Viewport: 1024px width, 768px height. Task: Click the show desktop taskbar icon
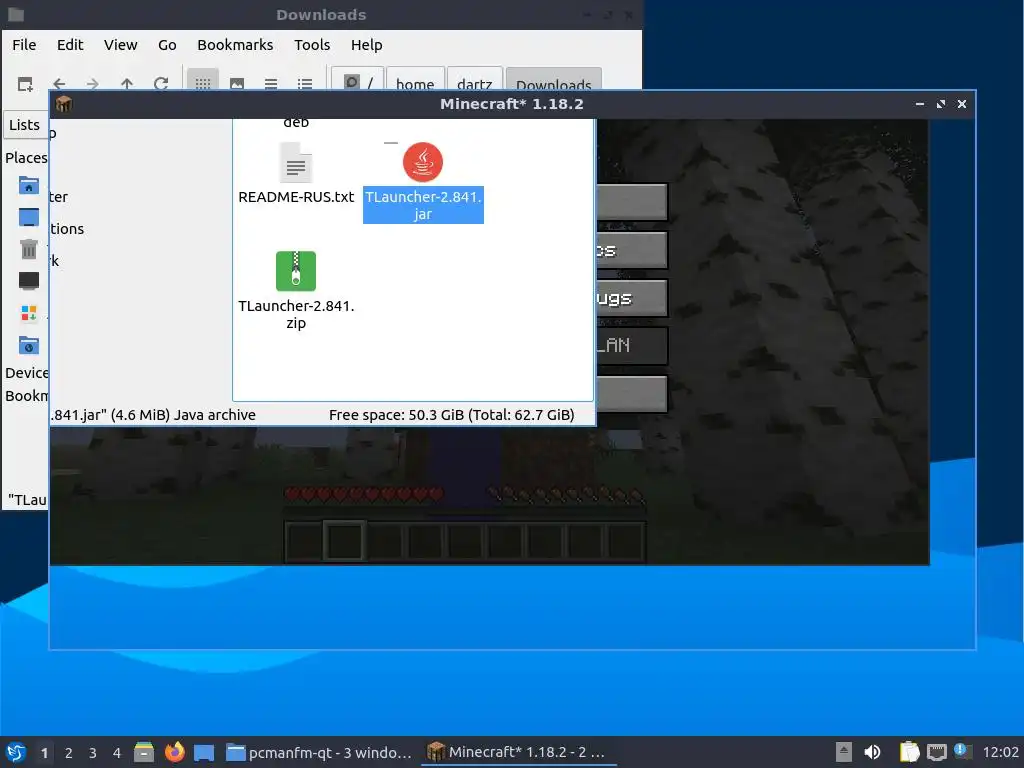click(204, 752)
